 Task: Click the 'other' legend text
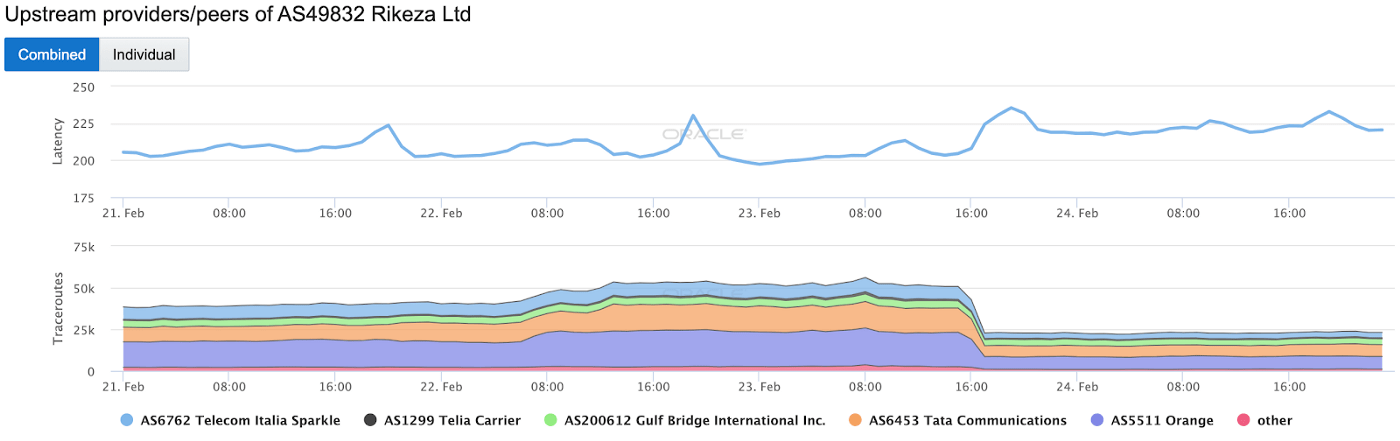point(1275,421)
